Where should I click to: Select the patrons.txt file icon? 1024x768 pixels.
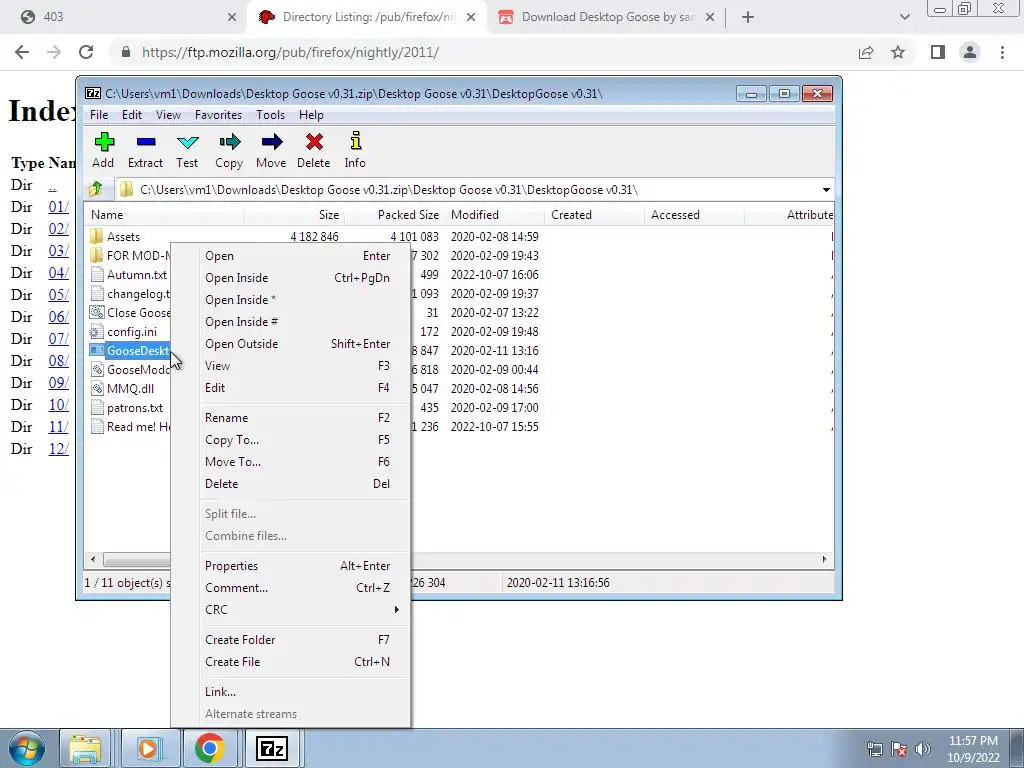97,408
